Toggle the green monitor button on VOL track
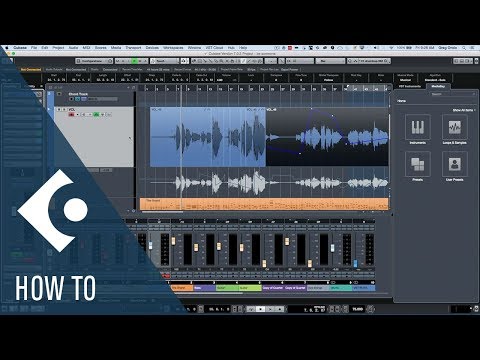The width and height of the screenshot is (480, 360). (96, 115)
